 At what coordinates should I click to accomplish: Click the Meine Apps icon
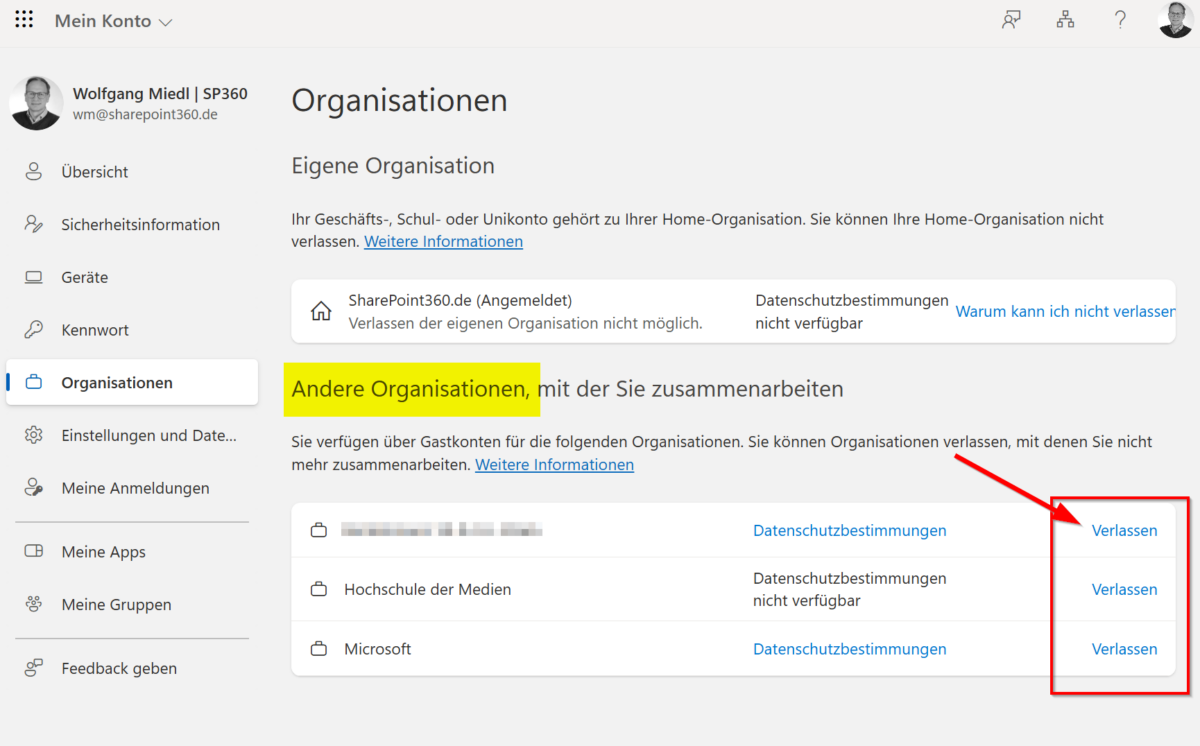click(34, 552)
